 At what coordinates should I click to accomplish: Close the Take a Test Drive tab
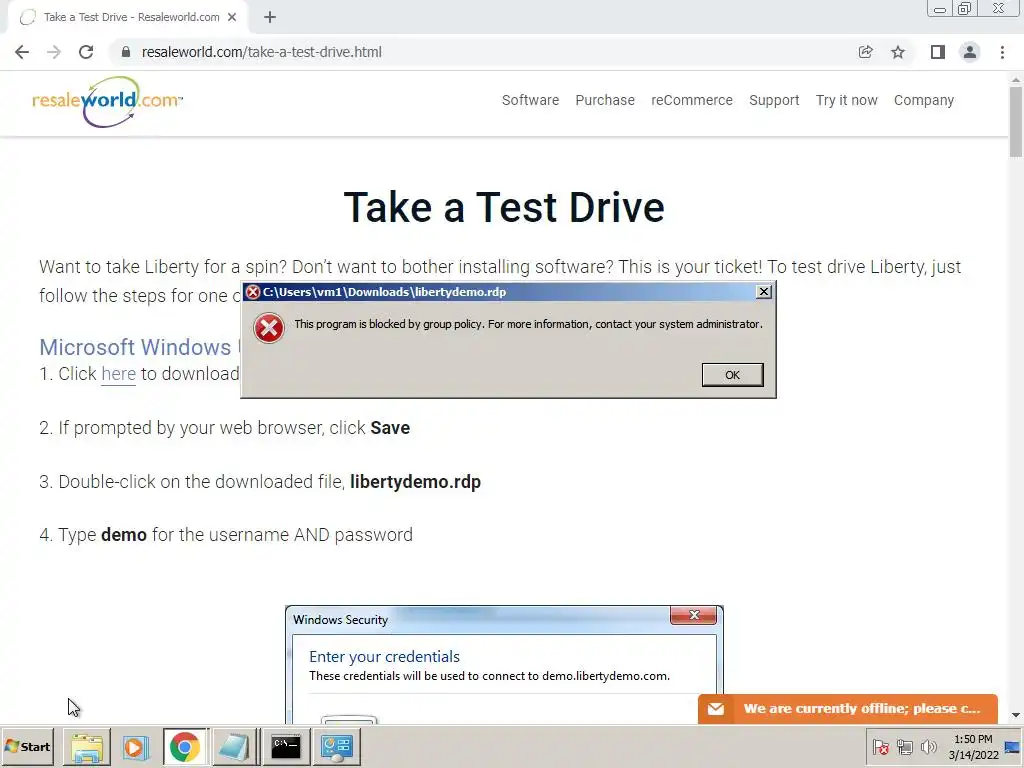coord(232,18)
